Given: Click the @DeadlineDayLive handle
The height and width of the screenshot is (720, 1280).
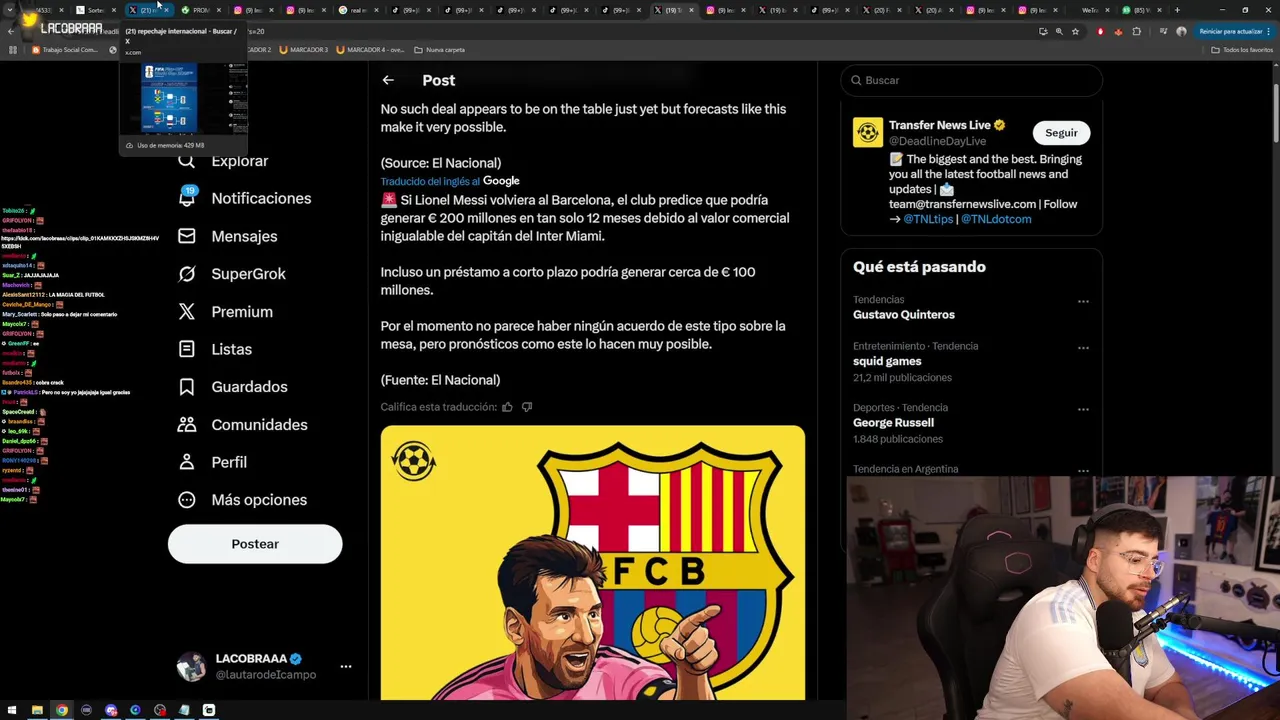Looking at the screenshot, I should point(937,141).
